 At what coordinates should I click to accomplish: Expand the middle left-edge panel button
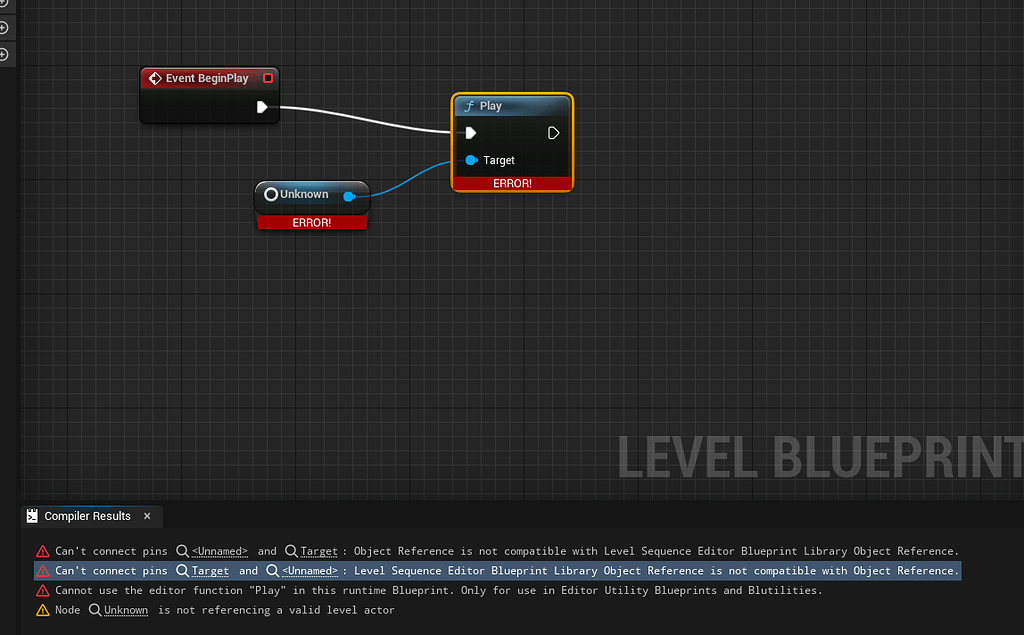pos(5,28)
